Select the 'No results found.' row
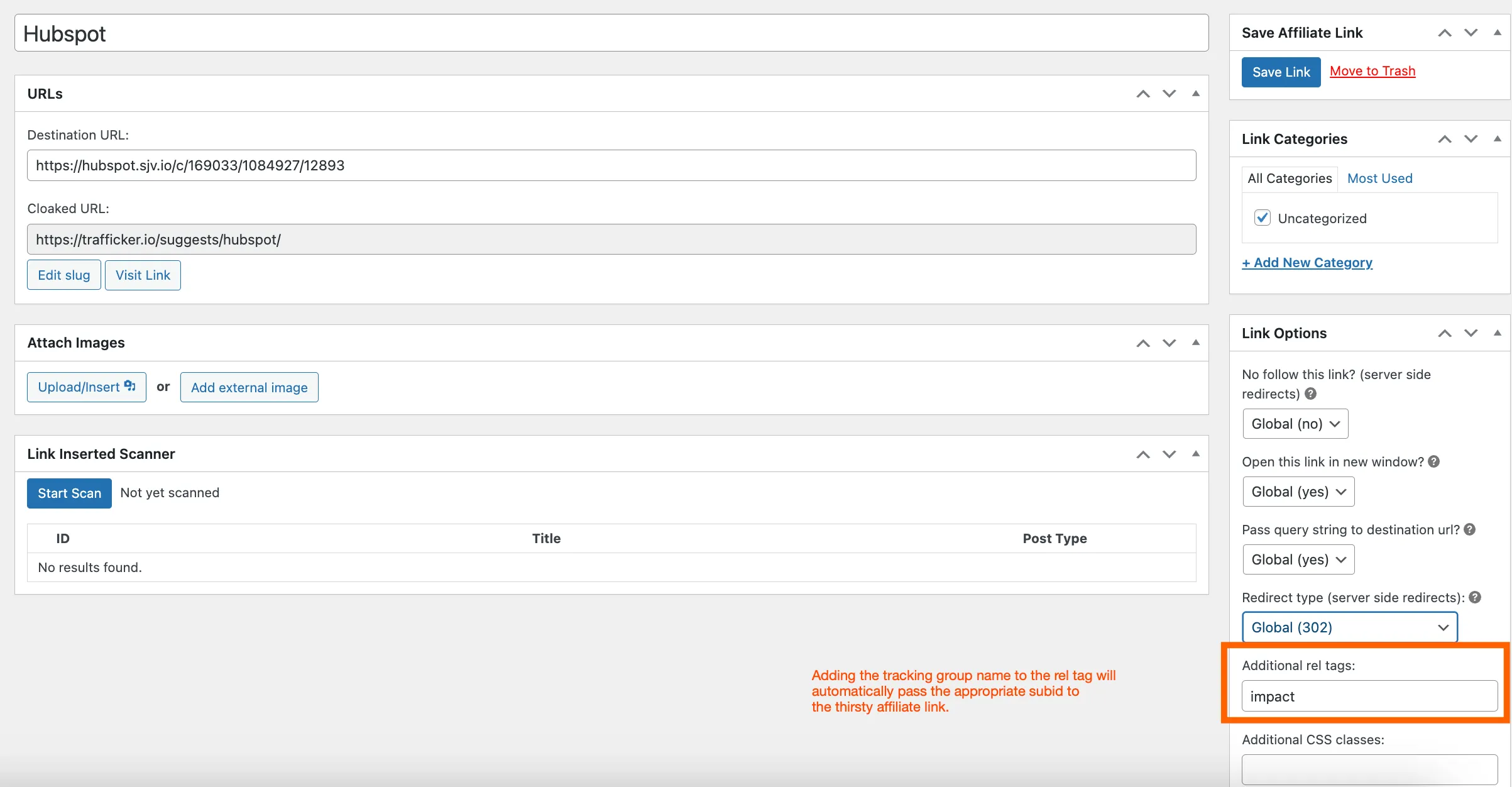 click(611, 568)
